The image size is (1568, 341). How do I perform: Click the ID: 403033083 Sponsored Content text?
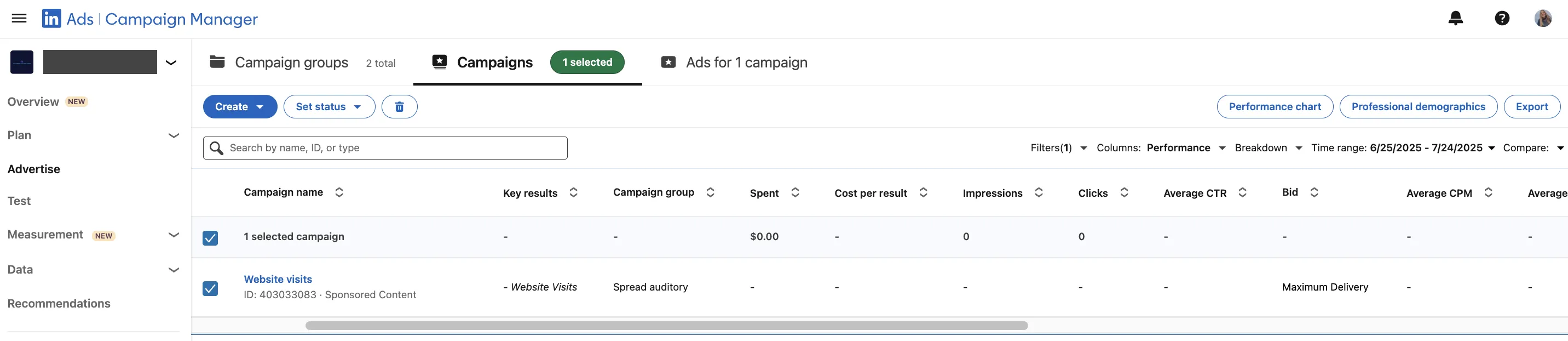329,294
